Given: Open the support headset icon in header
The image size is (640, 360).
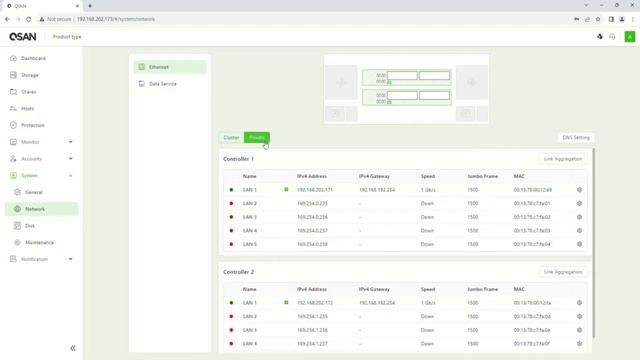Looking at the screenshot, I should pyautogui.click(x=612, y=37).
